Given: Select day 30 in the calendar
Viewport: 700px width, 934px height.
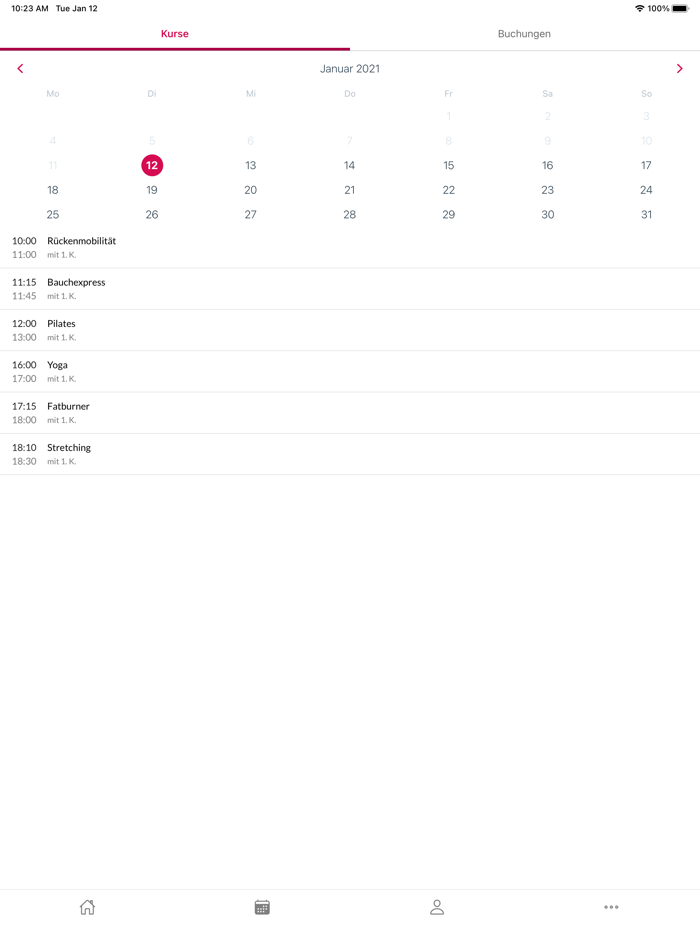Looking at the screenshot, I should click(x=547, y=214).
